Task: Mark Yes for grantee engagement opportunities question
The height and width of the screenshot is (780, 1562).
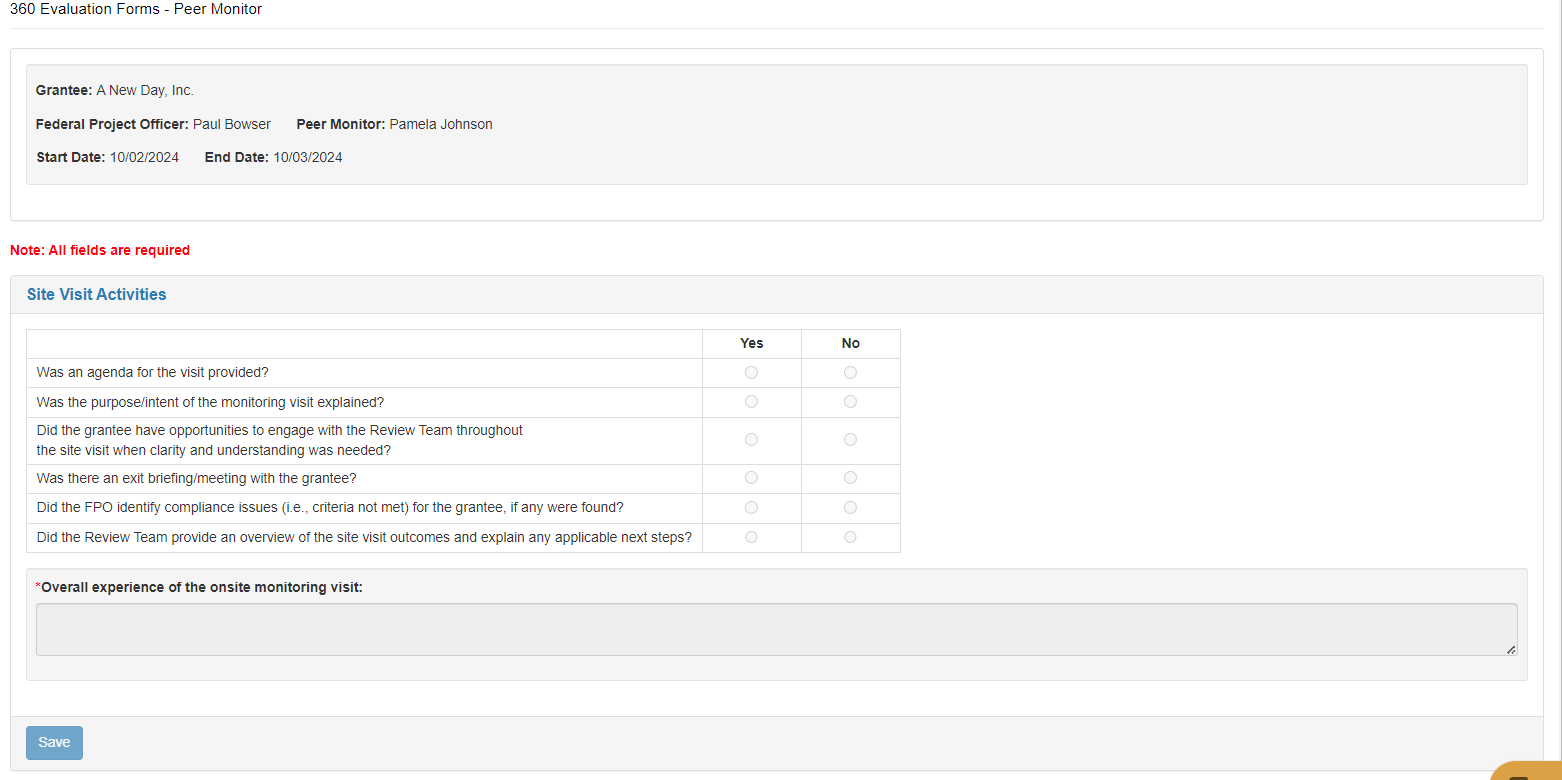Action: pos(751,440)
